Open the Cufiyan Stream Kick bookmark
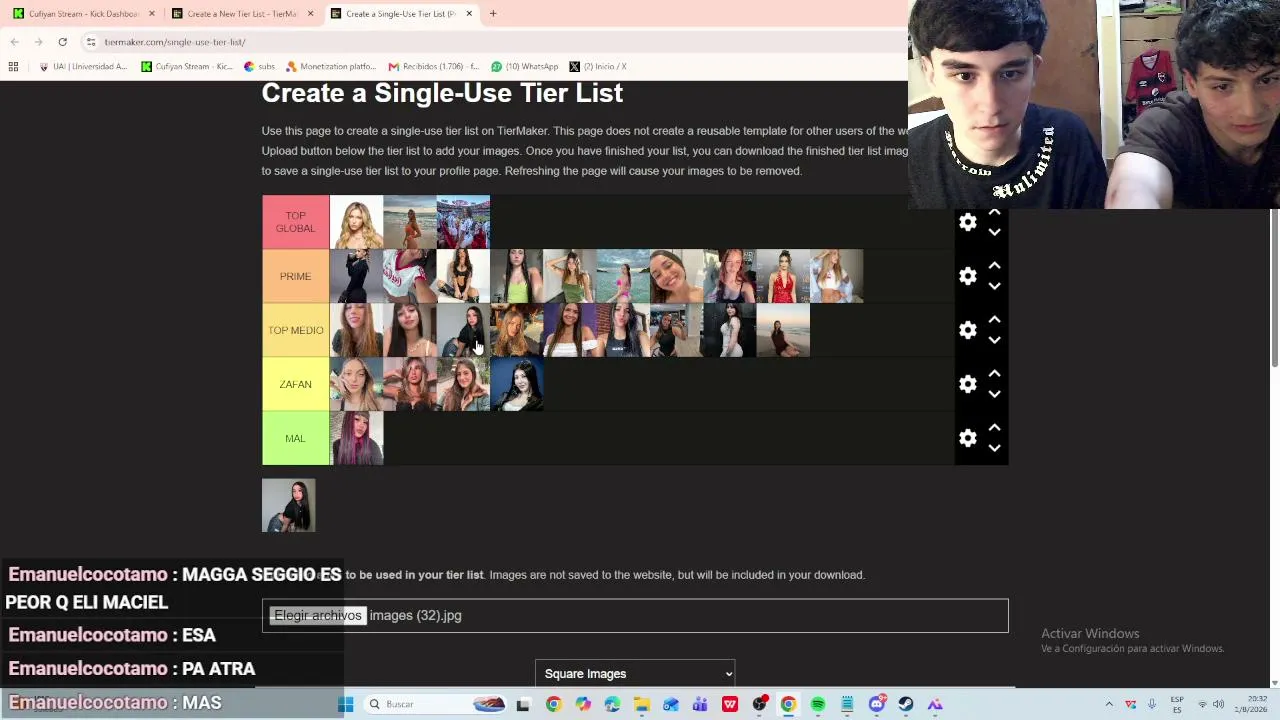Viewport: 1280px width, 720px height. coord(187,66)
